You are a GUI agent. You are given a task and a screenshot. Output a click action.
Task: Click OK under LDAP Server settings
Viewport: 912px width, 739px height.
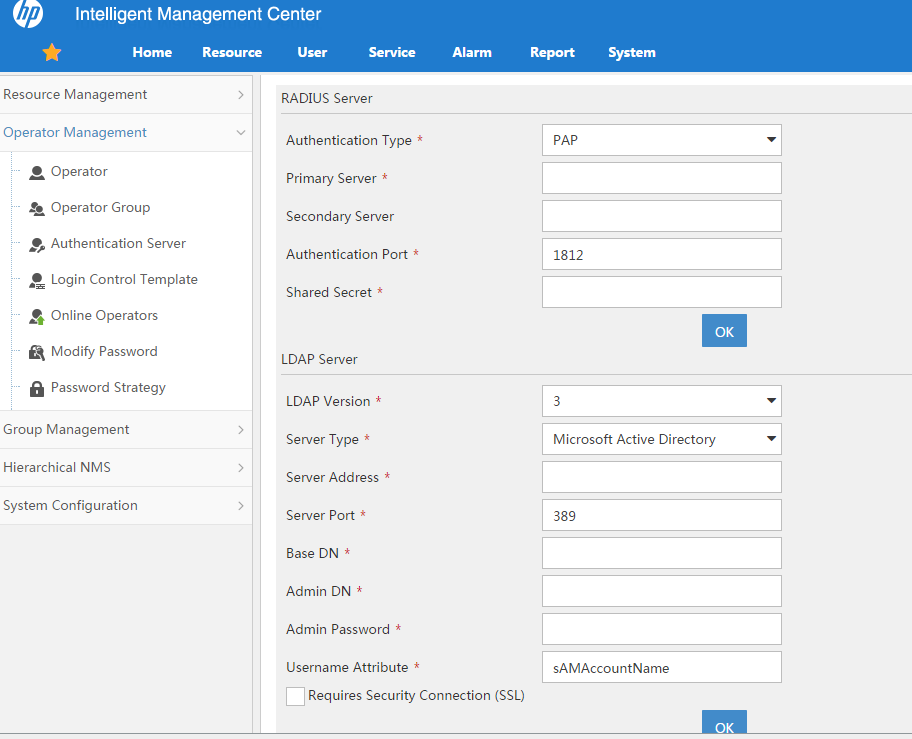pyautogui.click(x=723, y=726)
